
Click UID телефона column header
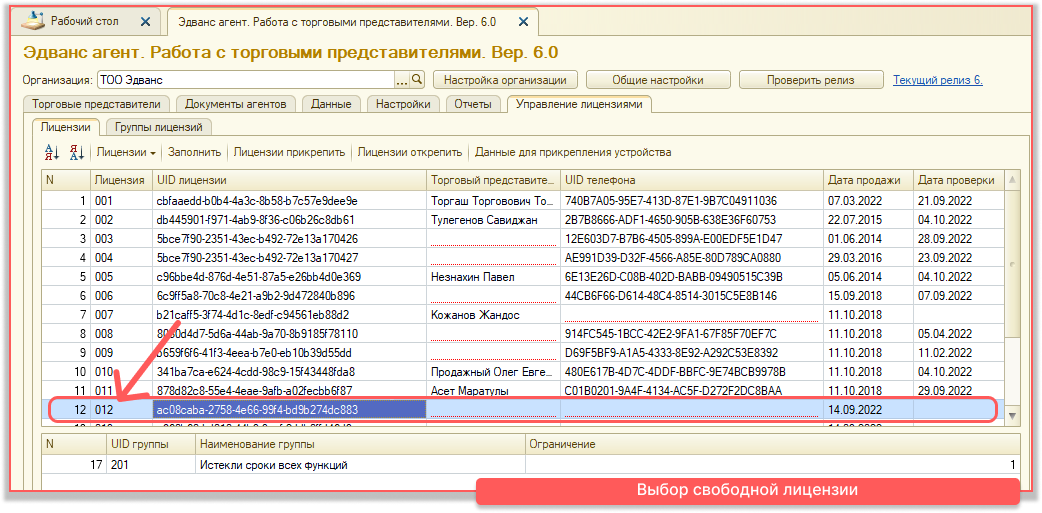pyautogui.click(x=692, y=180)
